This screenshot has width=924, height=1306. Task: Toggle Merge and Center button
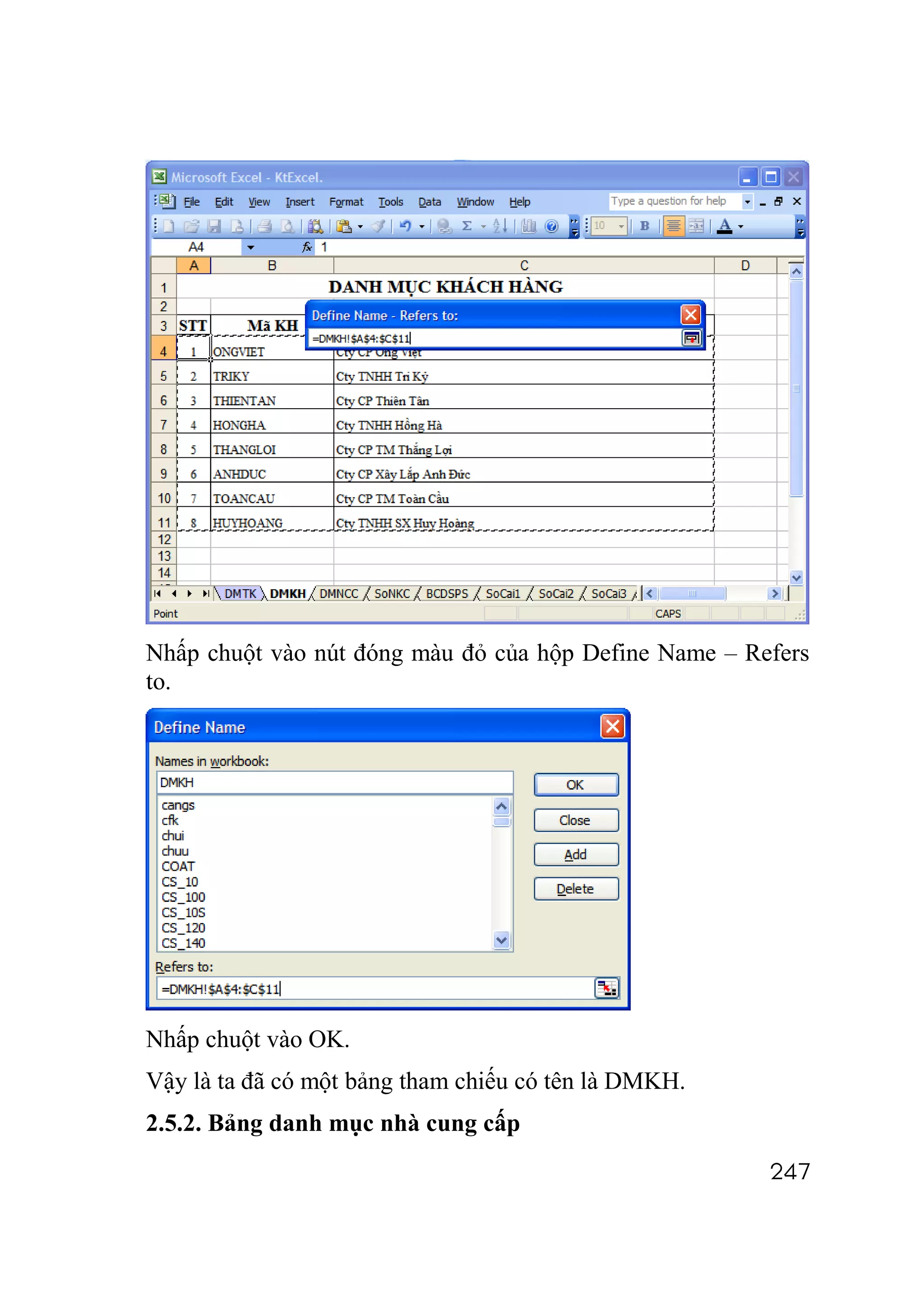[697, 226]
